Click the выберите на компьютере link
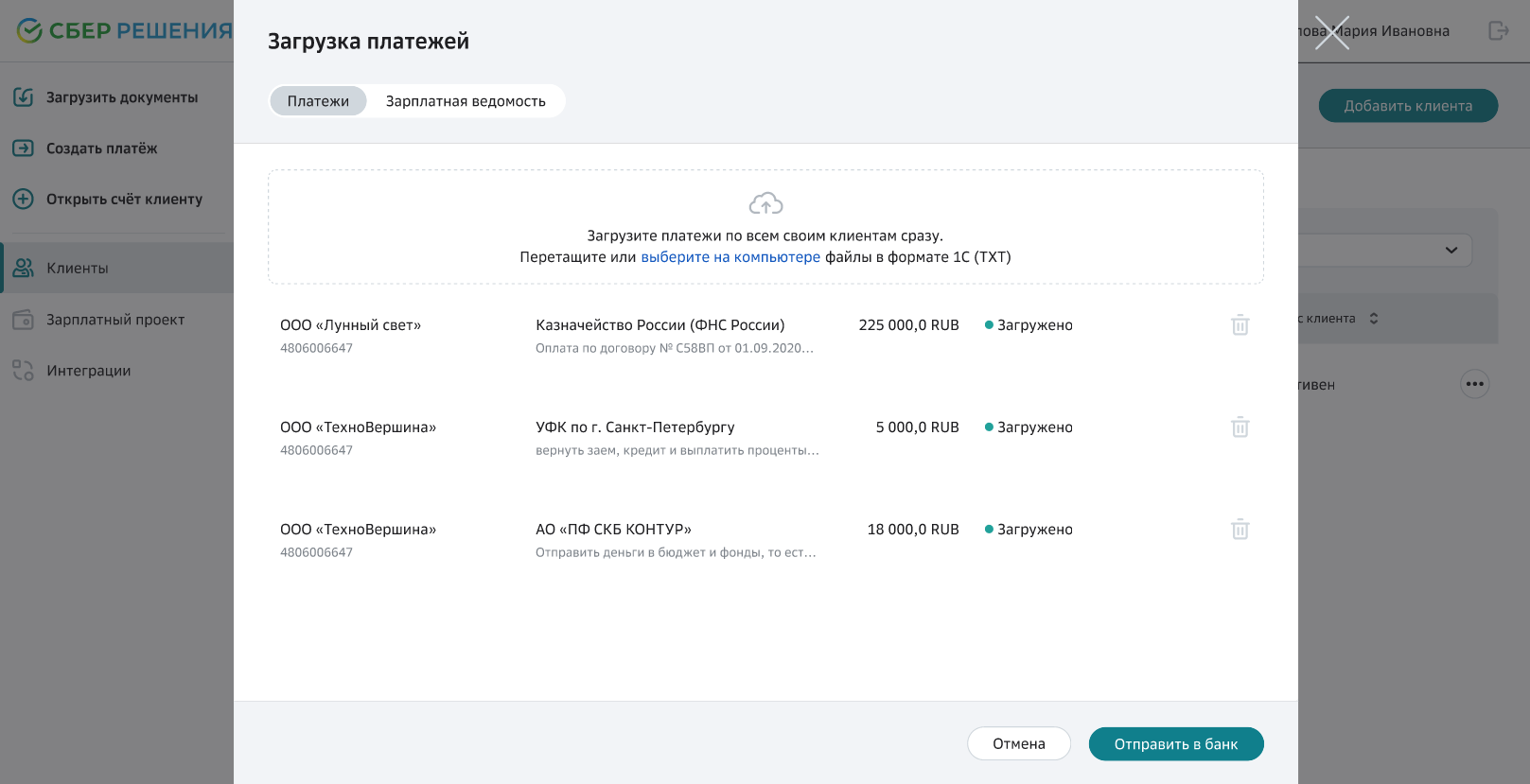 (730, 257)
